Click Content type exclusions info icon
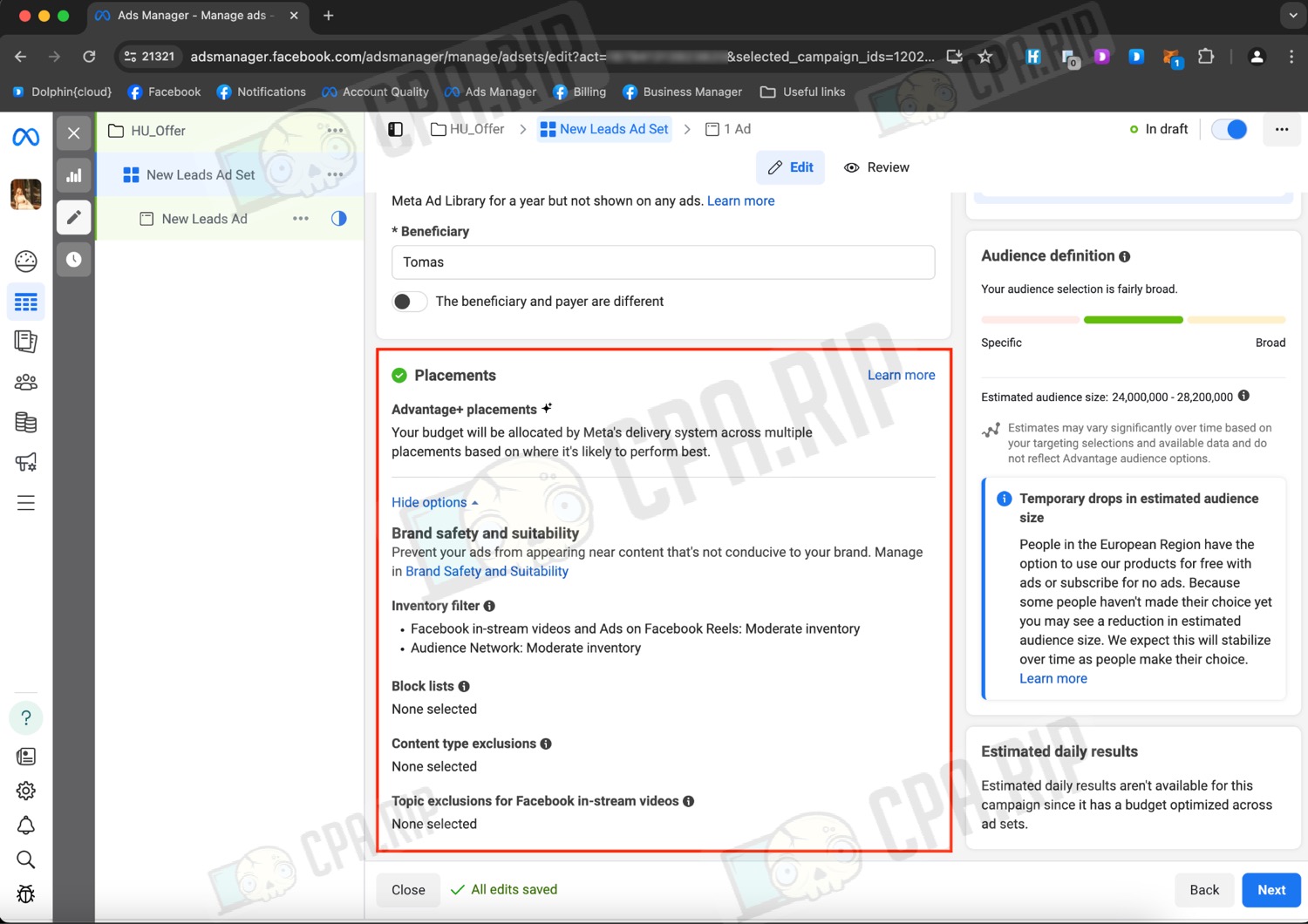This screenshot has height=924, width=1308. pos(546,744)
